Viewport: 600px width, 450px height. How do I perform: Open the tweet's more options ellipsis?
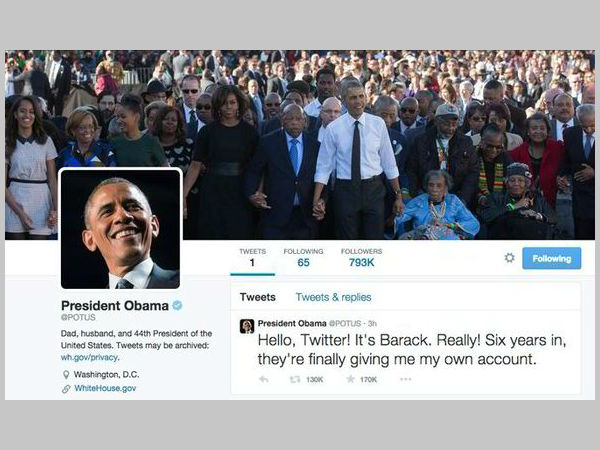405,379
